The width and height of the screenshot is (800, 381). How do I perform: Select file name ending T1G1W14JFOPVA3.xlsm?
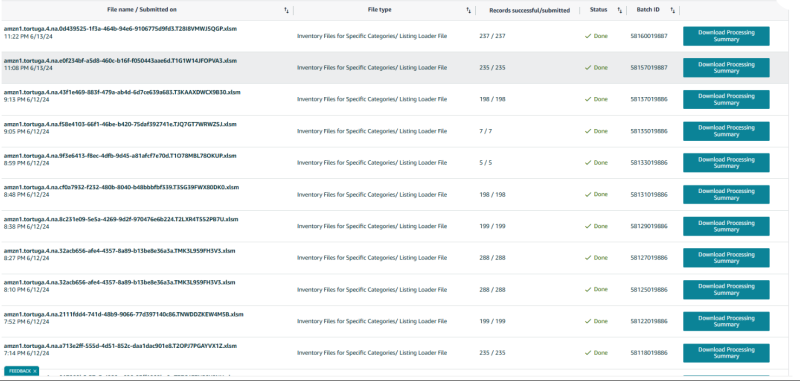pos(120,61)
